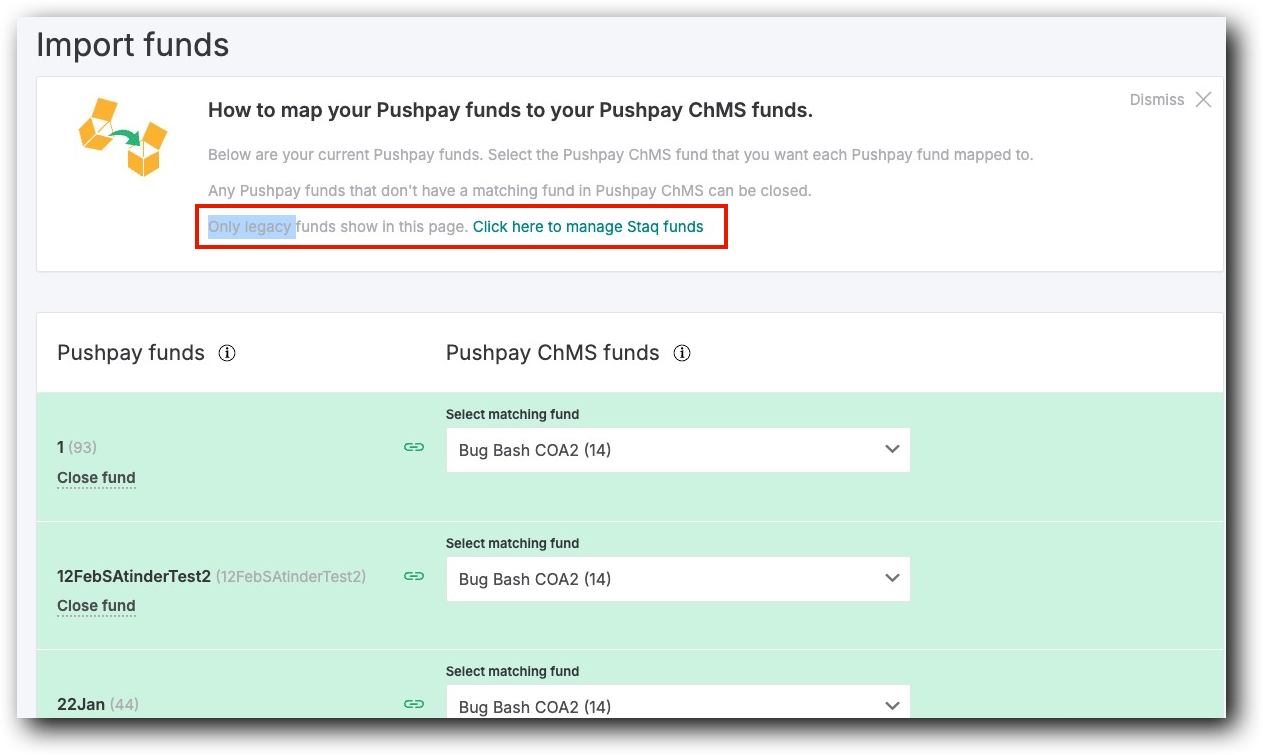Image resolution: width=1263 pixels, height=755 pixels.
Task: Close fund 1 using its Close fund link
Action: [96, 477]
